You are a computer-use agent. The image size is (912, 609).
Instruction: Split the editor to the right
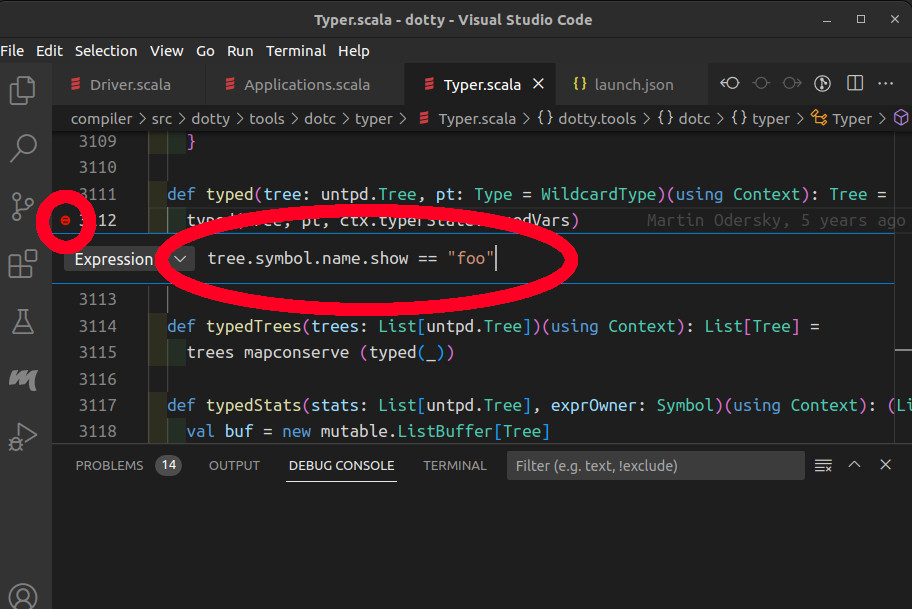(855, 84)
